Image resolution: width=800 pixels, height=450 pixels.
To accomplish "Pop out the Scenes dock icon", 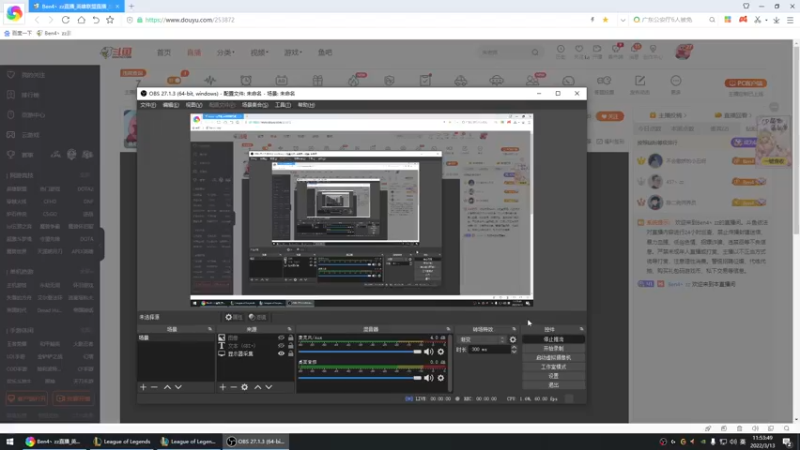I will pyautogui.click(x=210, y=329).
